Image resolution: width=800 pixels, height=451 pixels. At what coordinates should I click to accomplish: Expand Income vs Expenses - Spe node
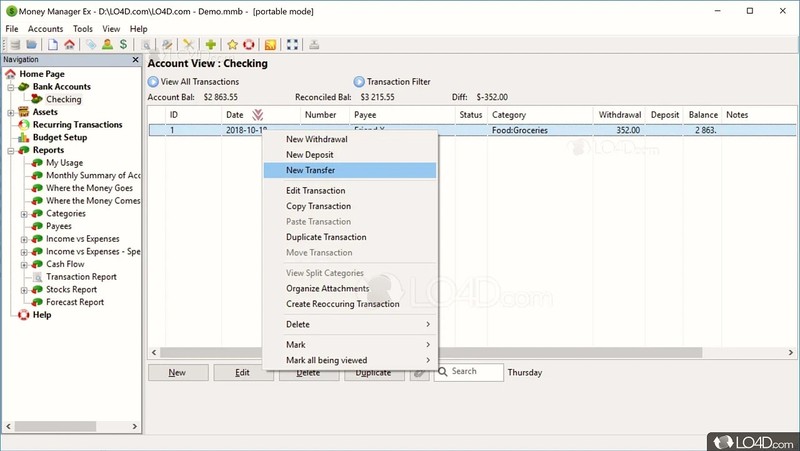pyautogui.click(x=24, y=253)
